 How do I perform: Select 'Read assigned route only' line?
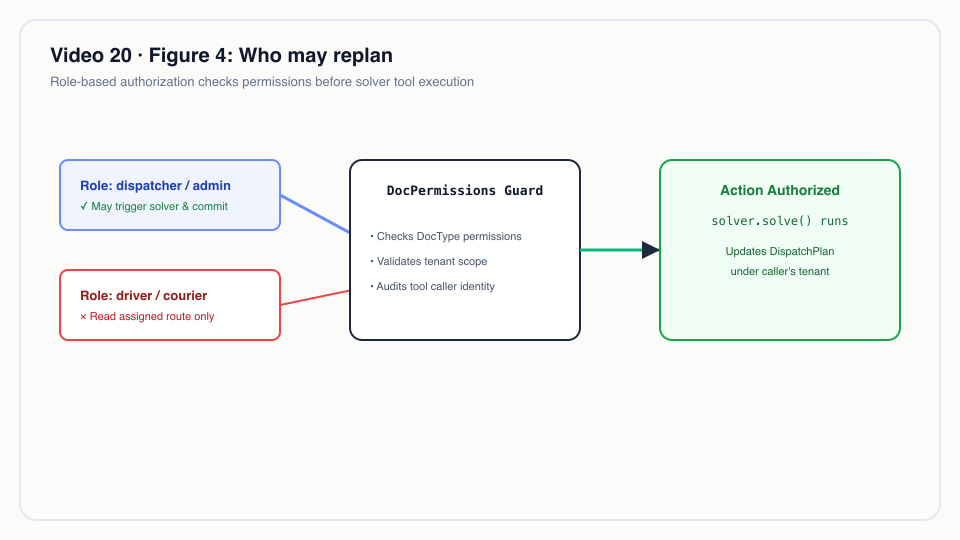coord(147,317)
